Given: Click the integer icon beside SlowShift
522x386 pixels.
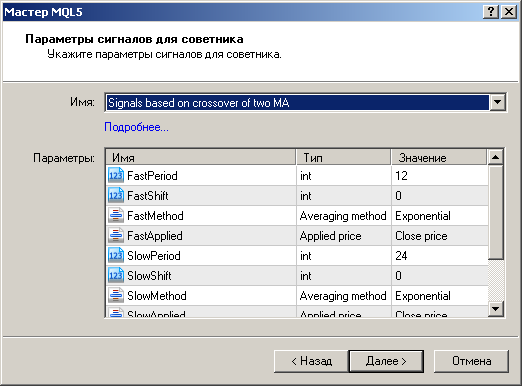Looking at the screenshot, I should (x=116, y=275).
